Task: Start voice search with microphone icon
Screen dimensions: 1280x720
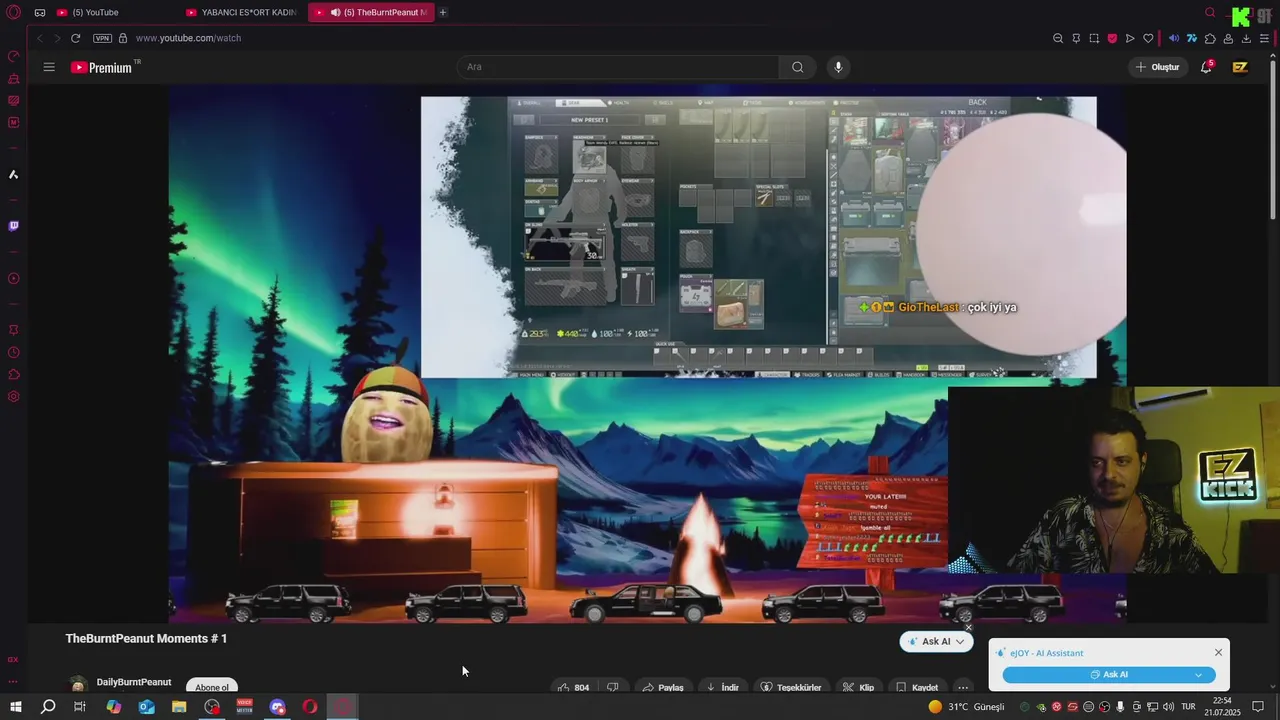Action: [x=838, y=67]
